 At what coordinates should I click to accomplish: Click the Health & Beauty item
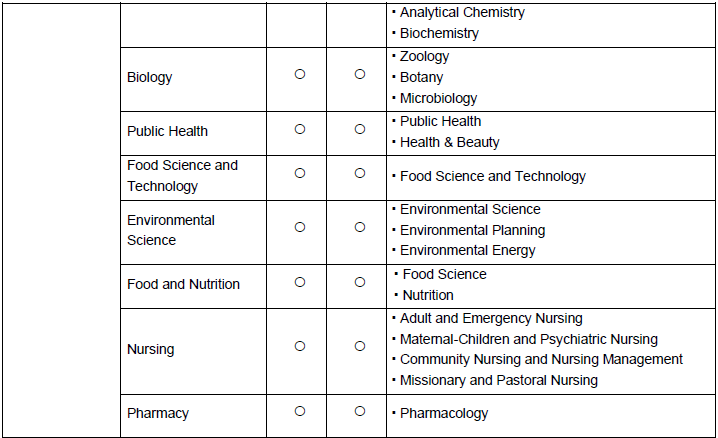click(x=449, y=142)
